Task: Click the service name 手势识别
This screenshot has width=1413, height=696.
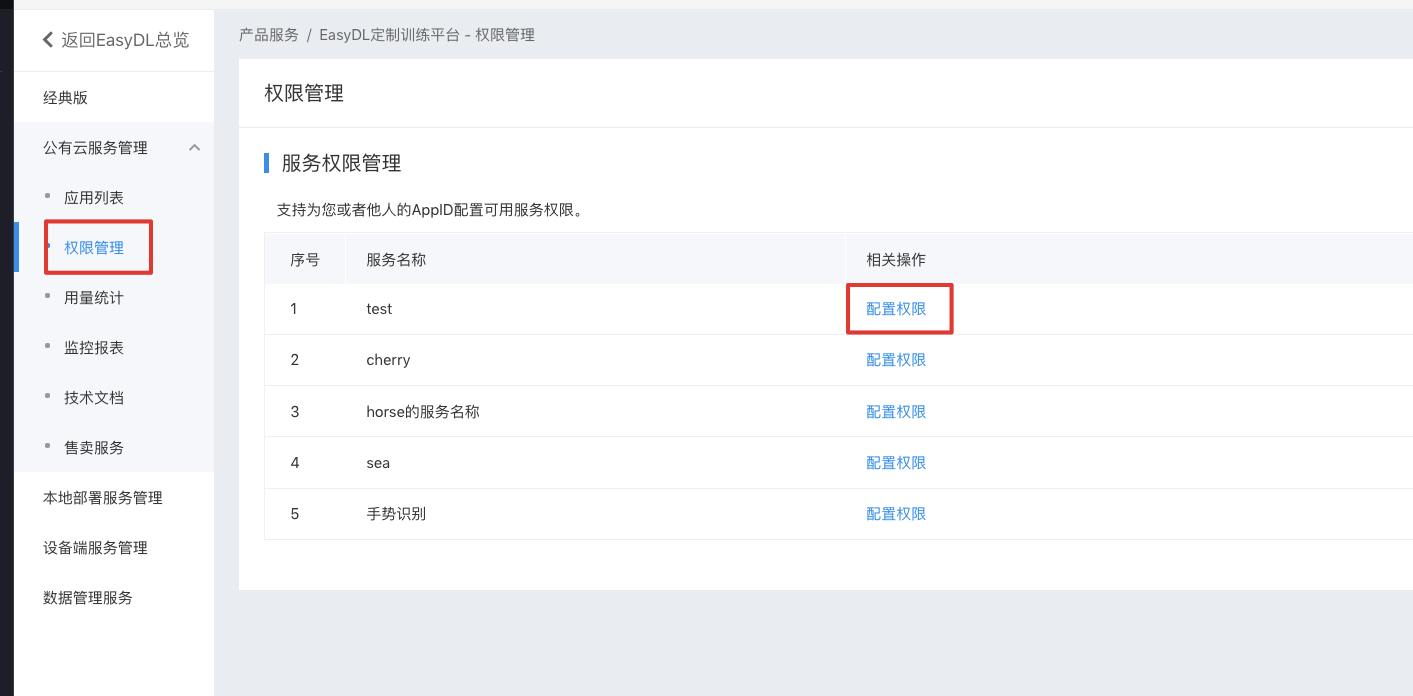Action: (396, 514)
